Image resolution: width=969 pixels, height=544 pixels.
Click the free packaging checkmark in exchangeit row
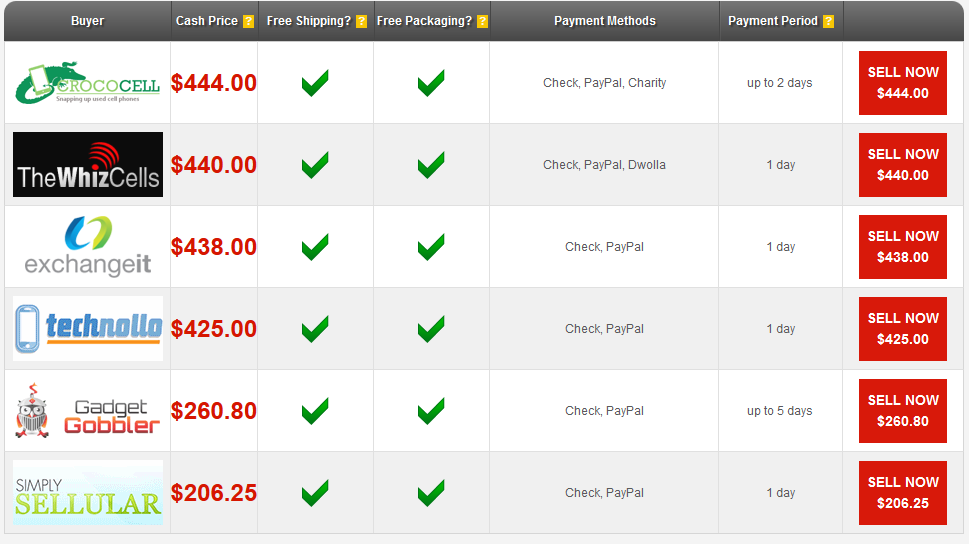click(431, 247)
